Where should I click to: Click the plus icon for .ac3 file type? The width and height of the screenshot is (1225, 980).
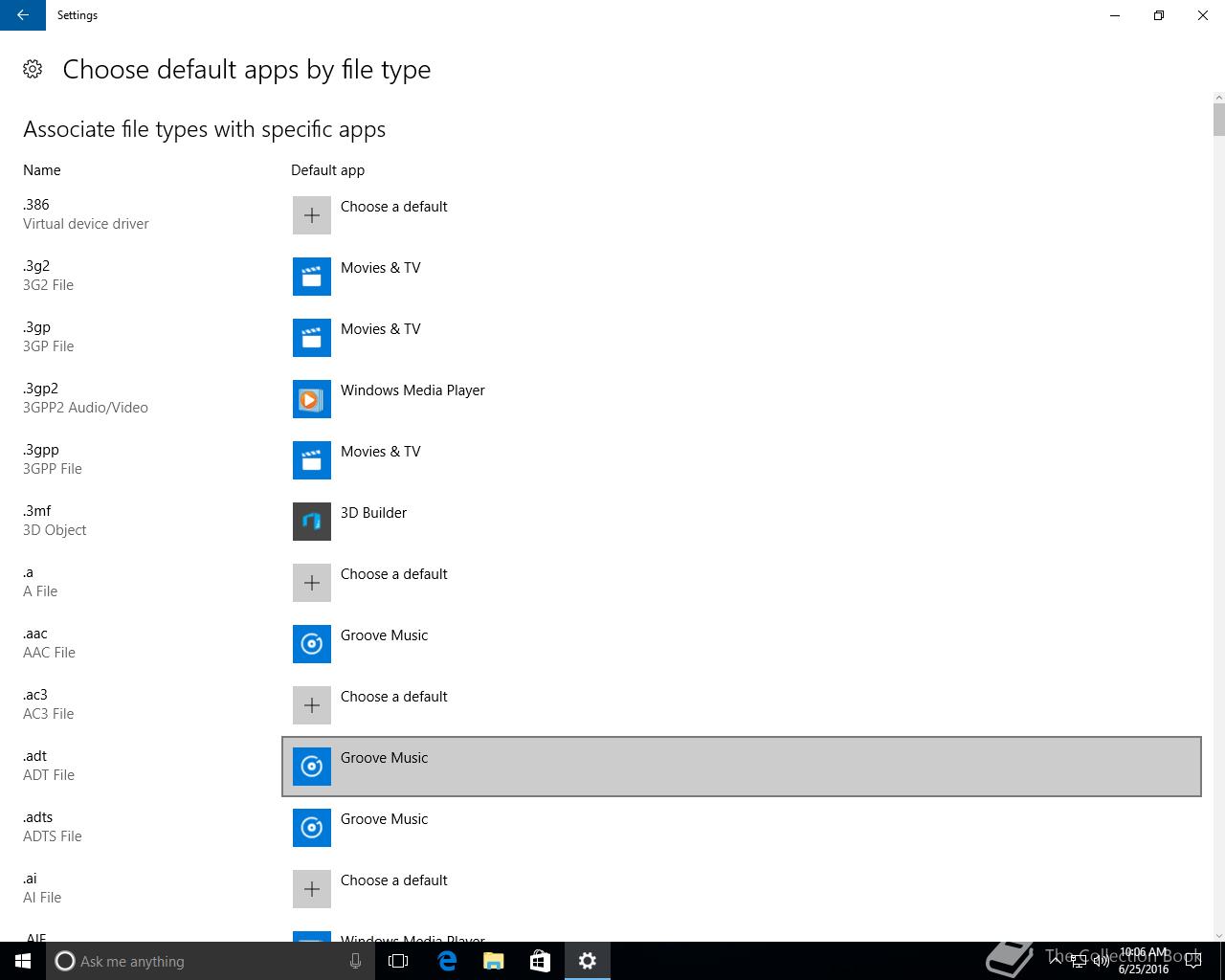(312, 705)
